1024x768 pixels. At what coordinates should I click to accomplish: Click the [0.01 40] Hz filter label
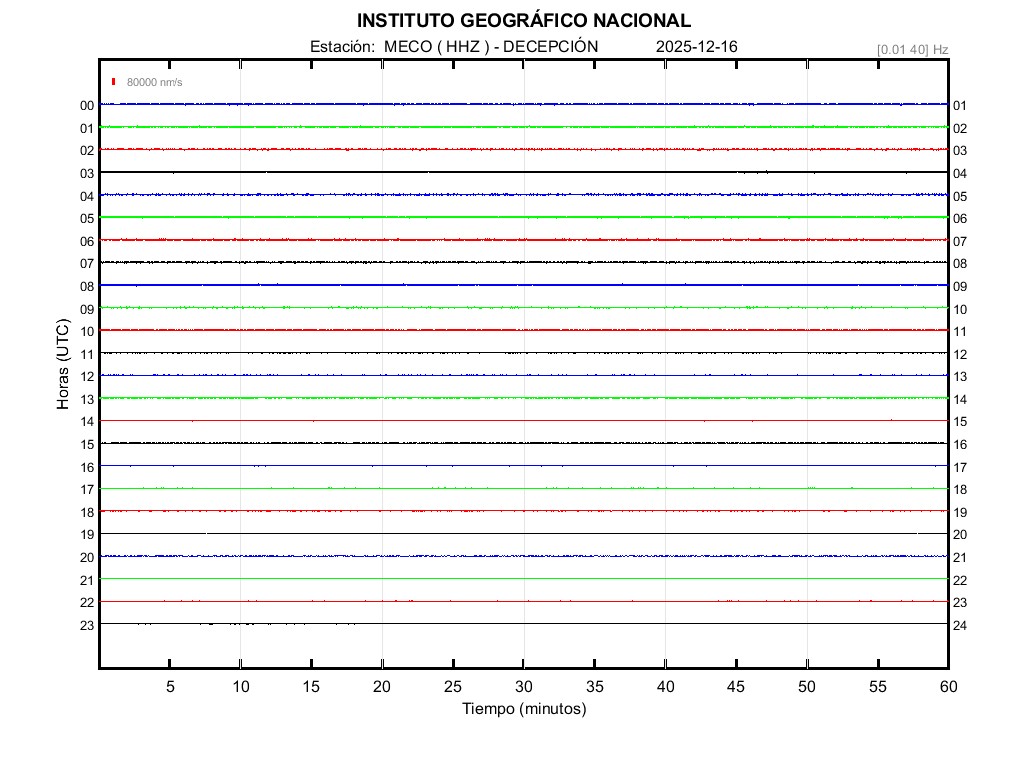[912, 49]
